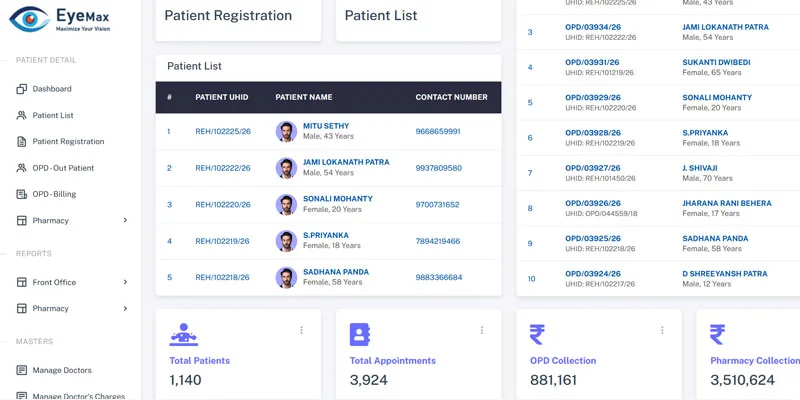Click Pharmacy icon under Reports section
The image size is (800, 400).
(x=21, y=308)
